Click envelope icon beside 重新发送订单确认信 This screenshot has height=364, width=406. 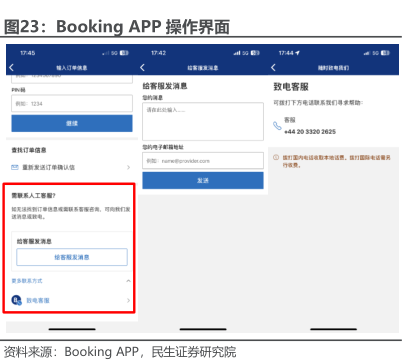point(15,167)
